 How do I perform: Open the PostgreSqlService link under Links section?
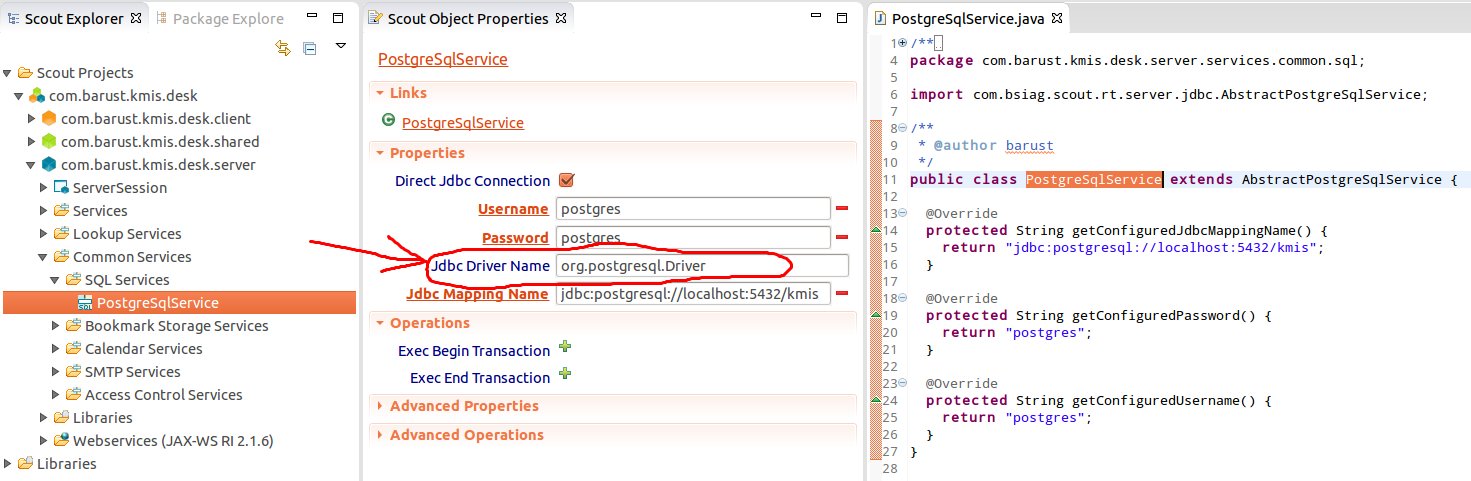click(463, 123)
